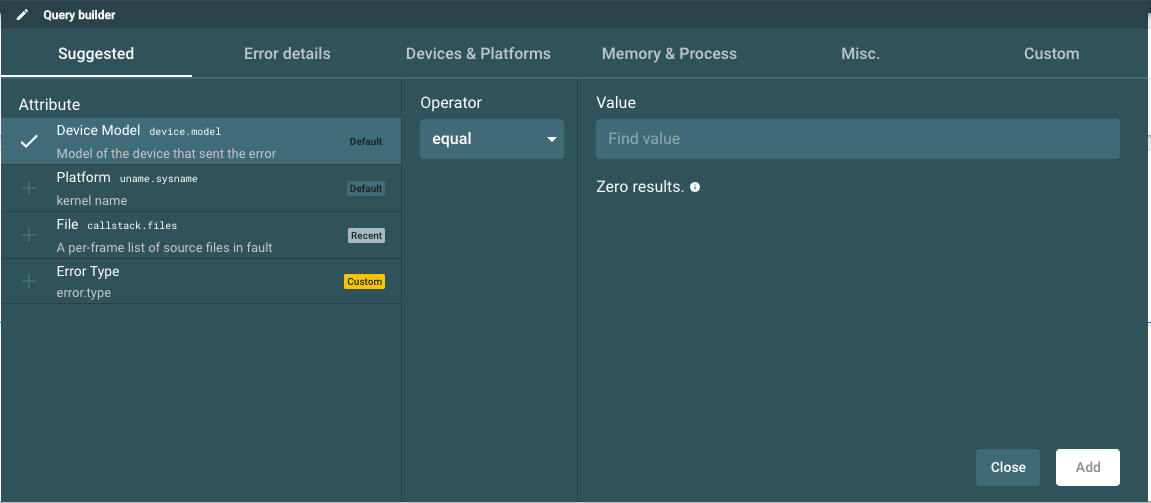Open the Custom tab
This screenshot has height=503, width=1151.
click(x=1052, y=54)
